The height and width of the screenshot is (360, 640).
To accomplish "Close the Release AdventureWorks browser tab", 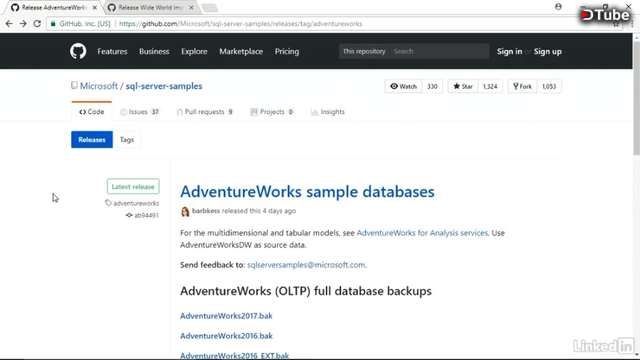I will coord(95,8).
